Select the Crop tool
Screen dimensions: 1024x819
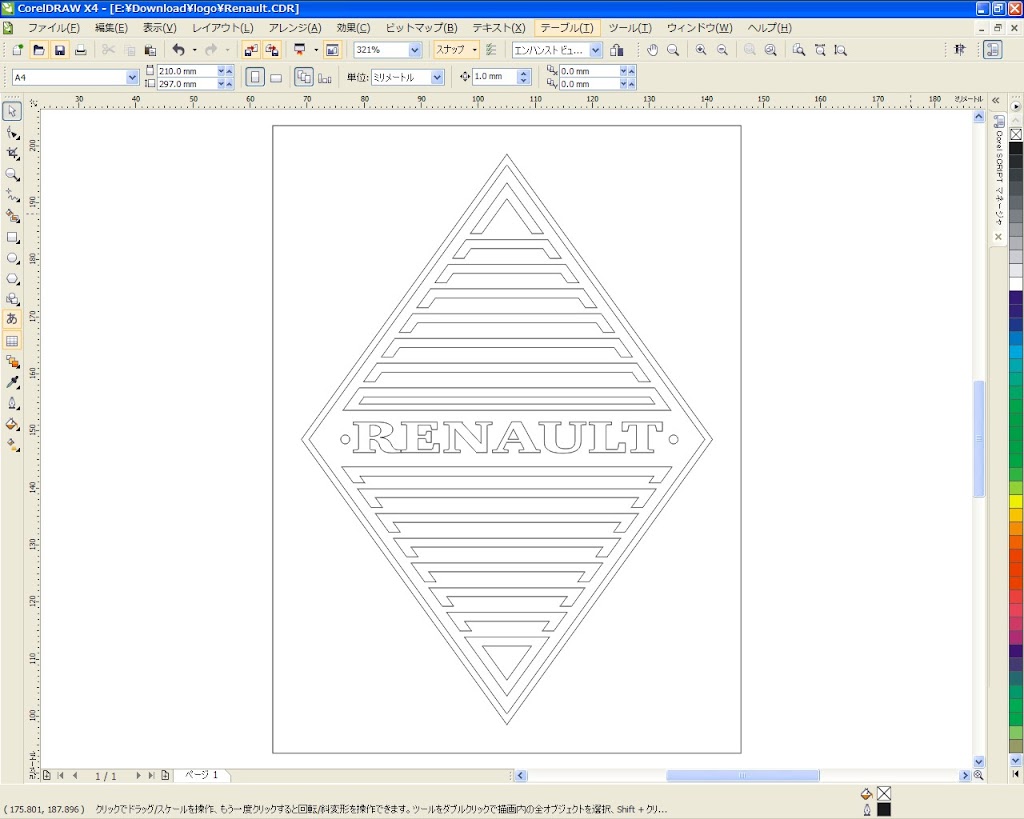(x=12, y=153)
